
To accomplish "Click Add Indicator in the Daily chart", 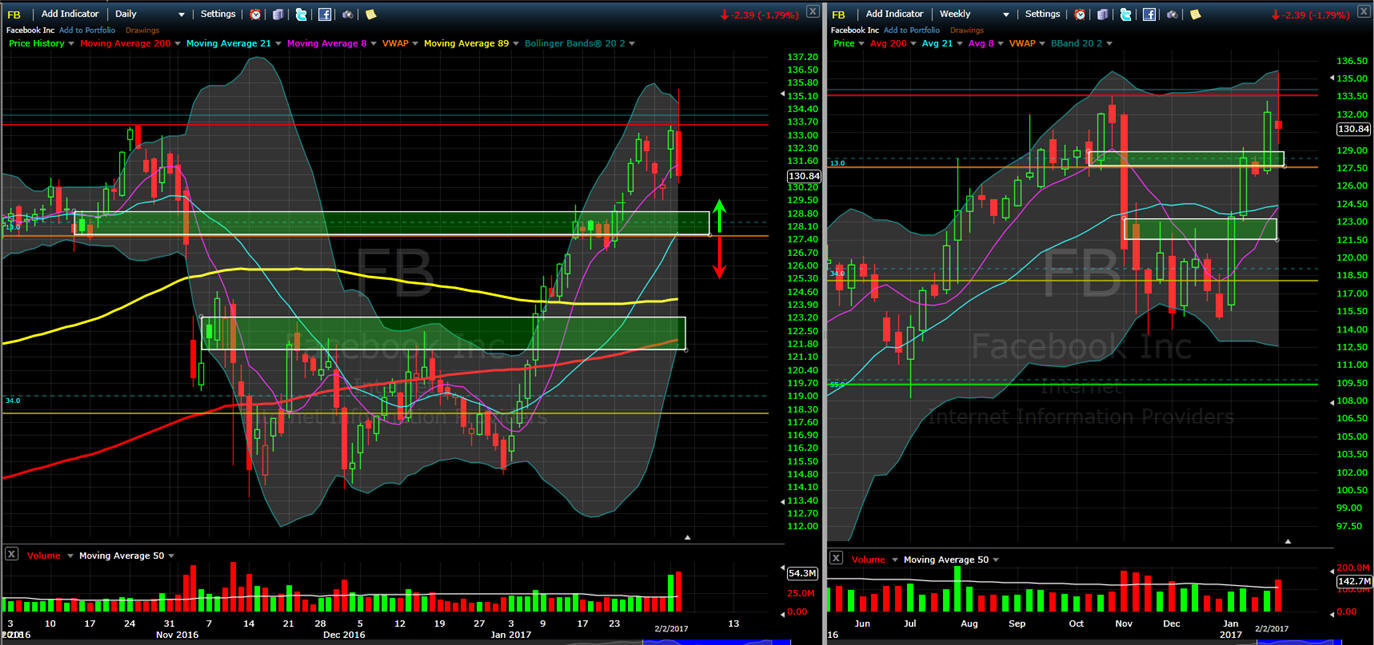I will point(70,14).
